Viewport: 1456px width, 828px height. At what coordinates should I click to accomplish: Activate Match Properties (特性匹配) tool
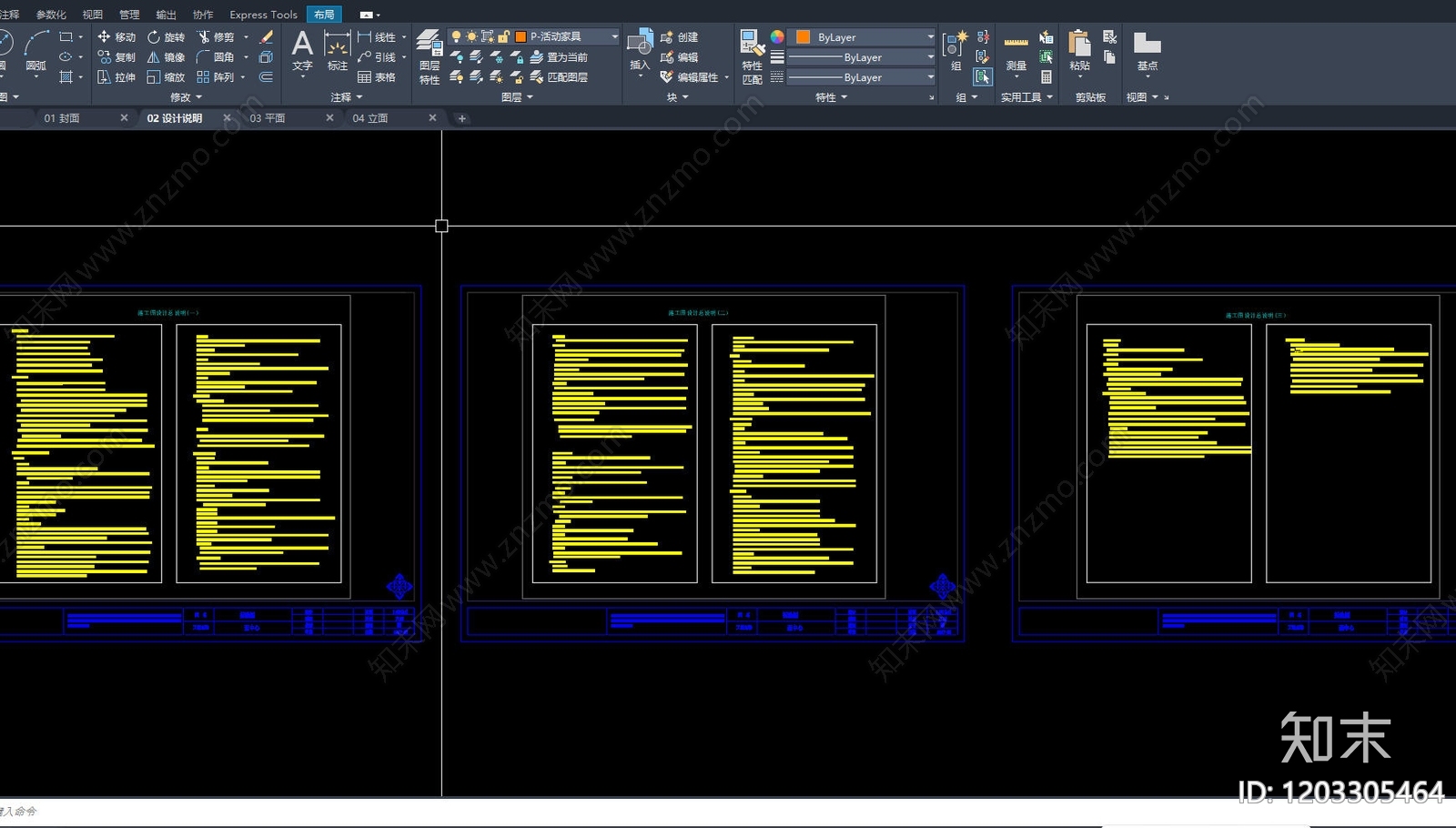point(752,56)
